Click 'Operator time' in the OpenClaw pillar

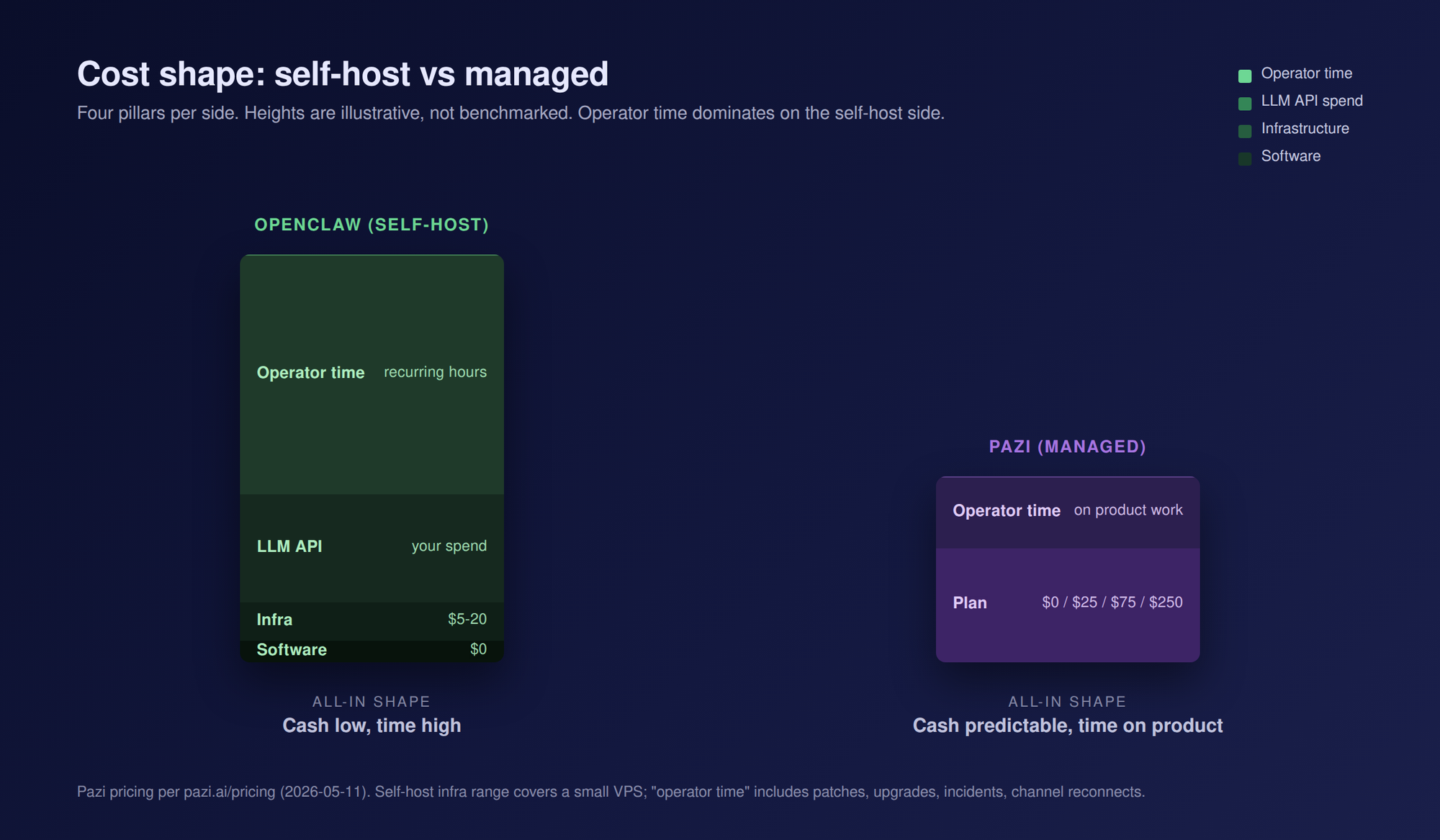310,373
